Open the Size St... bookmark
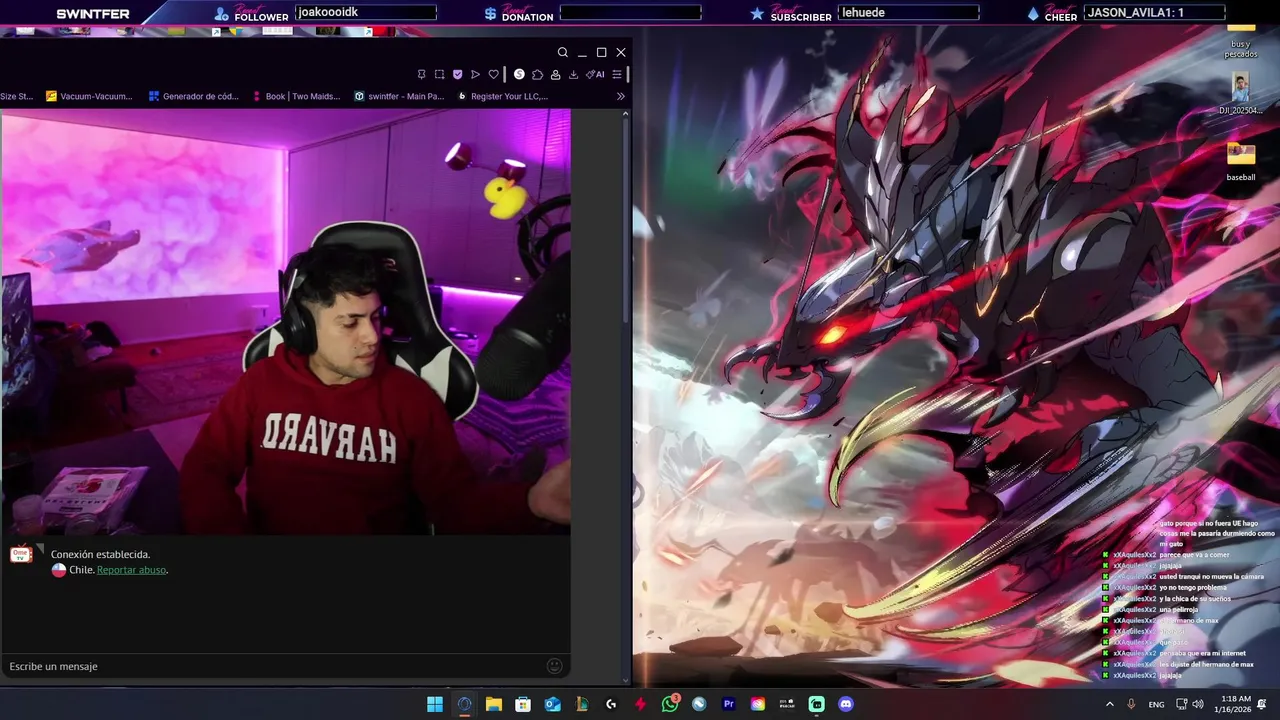The height and width of the screenshot is (720, 1280). pos(17,96)
